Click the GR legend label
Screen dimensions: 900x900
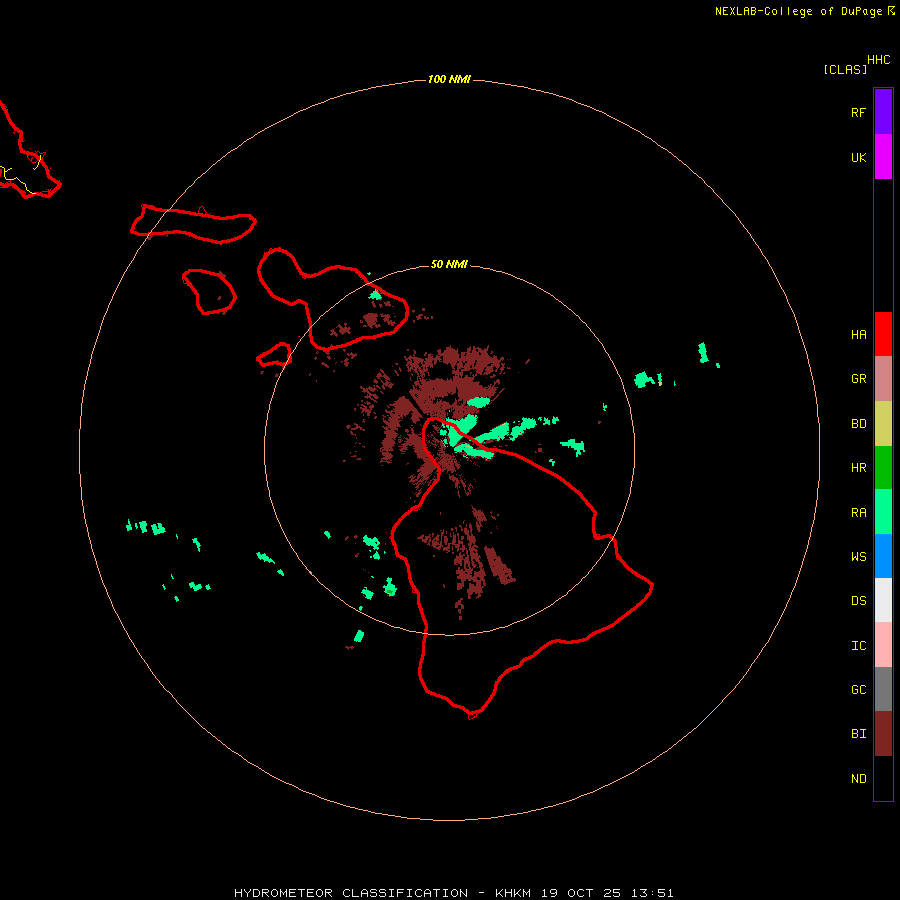858,379
